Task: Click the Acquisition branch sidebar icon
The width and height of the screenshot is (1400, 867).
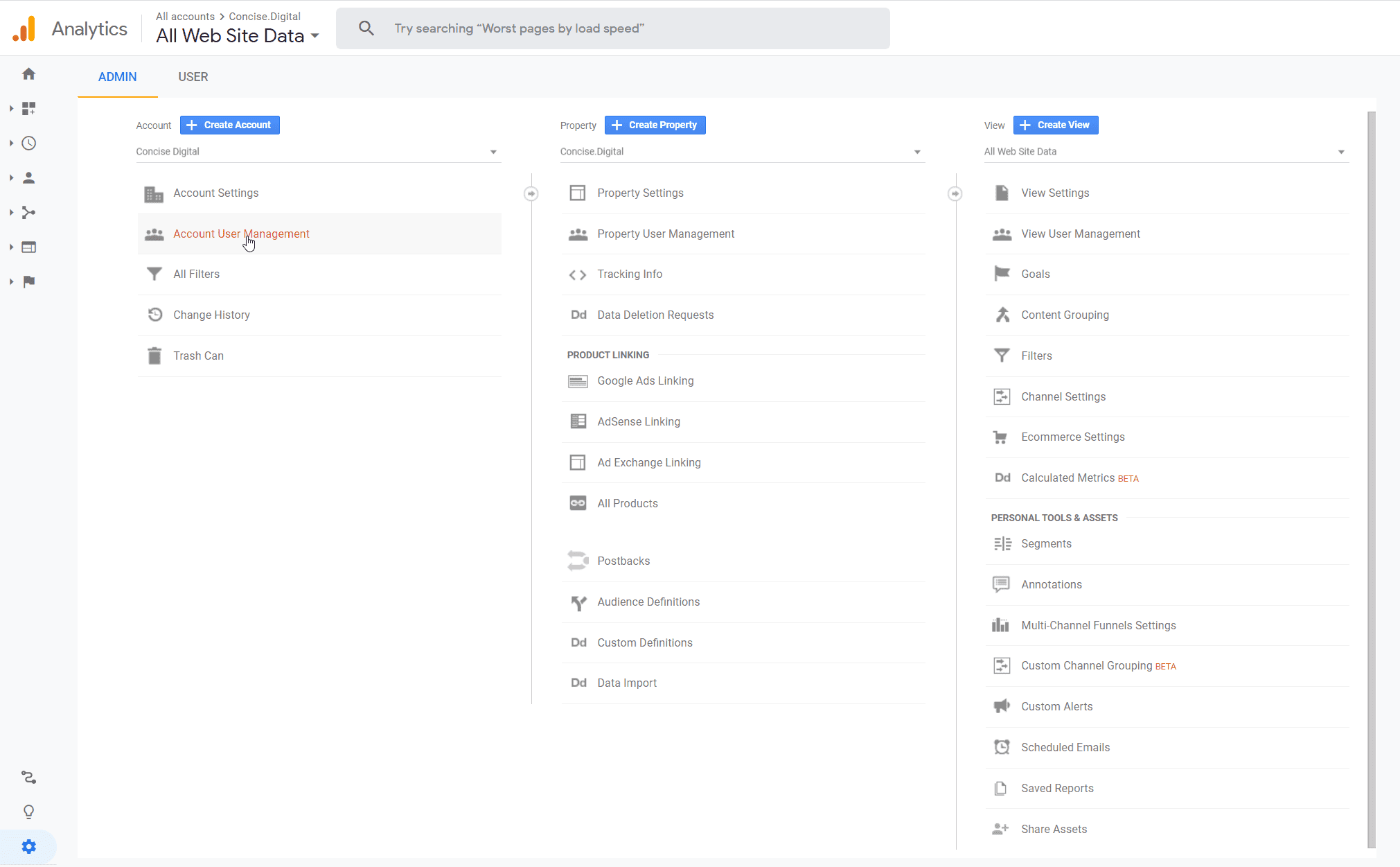Action: (x=28, y=213)
